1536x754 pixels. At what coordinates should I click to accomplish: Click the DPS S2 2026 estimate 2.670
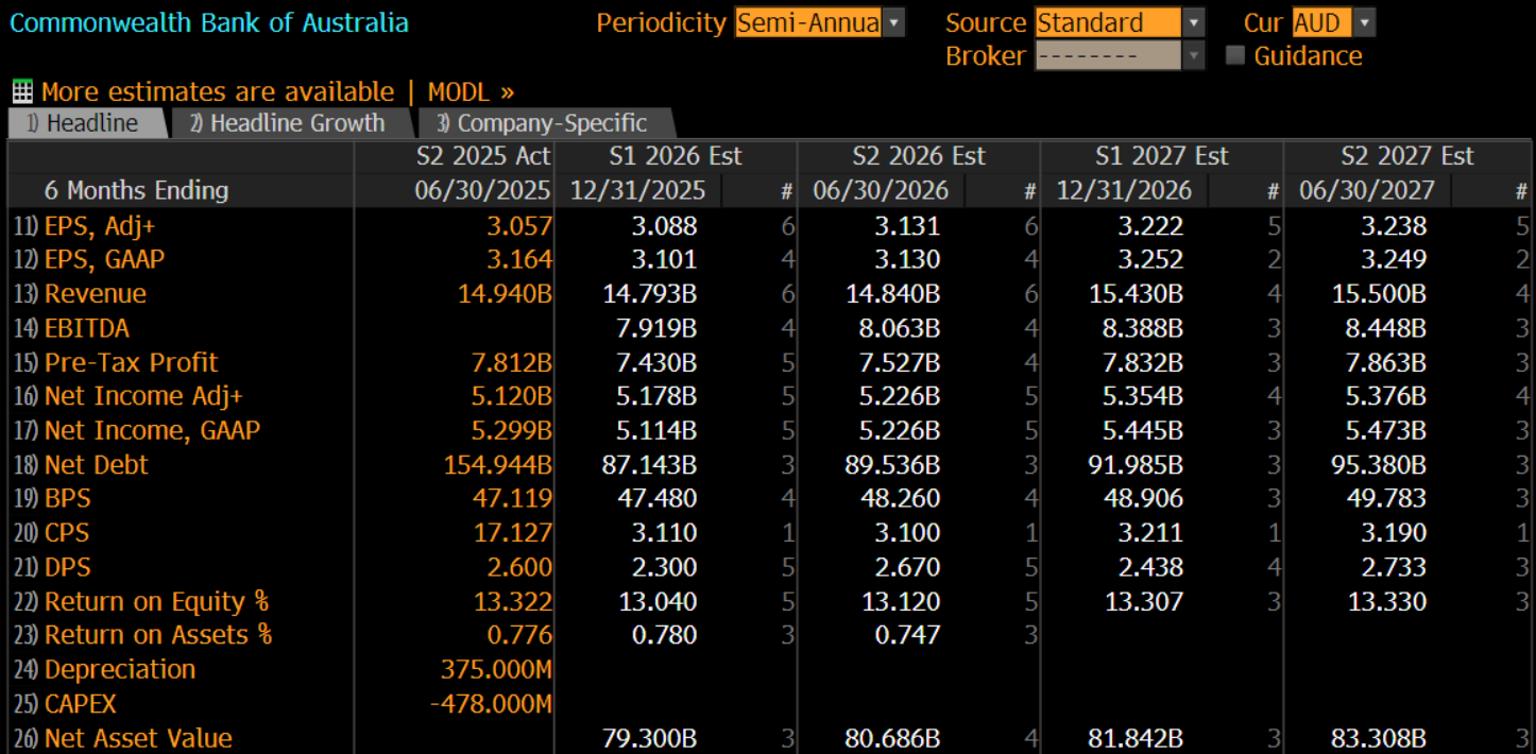907,567
